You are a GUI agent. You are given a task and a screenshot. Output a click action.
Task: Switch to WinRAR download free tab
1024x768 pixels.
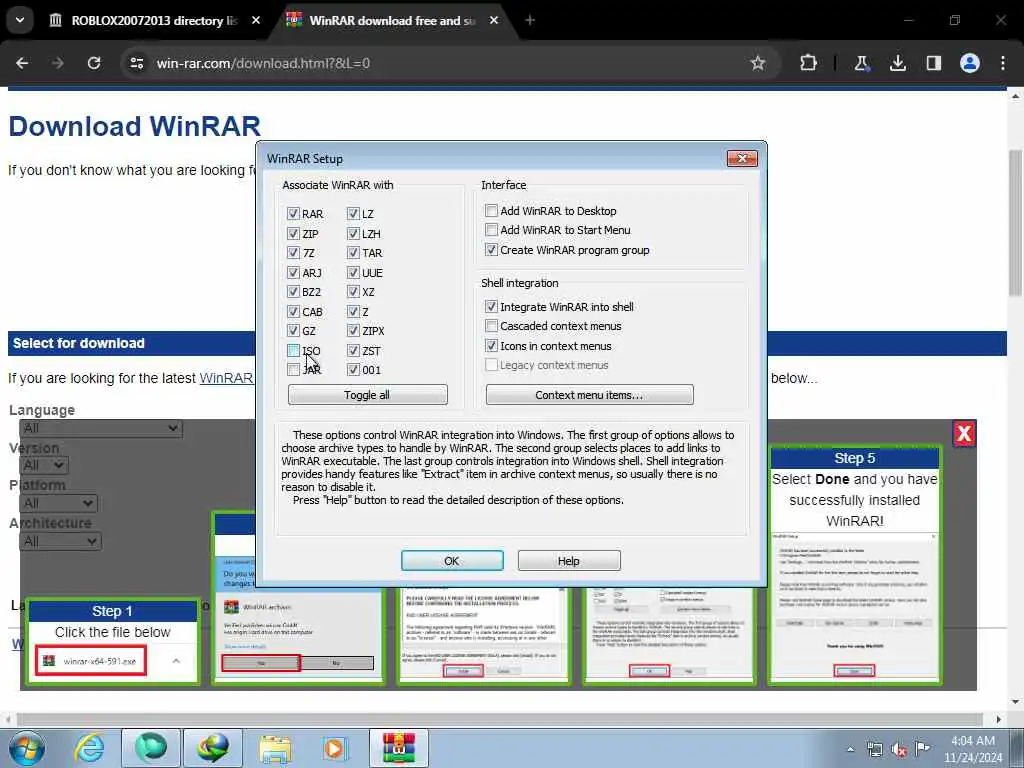pyautogui.click(x=392, y=20)
